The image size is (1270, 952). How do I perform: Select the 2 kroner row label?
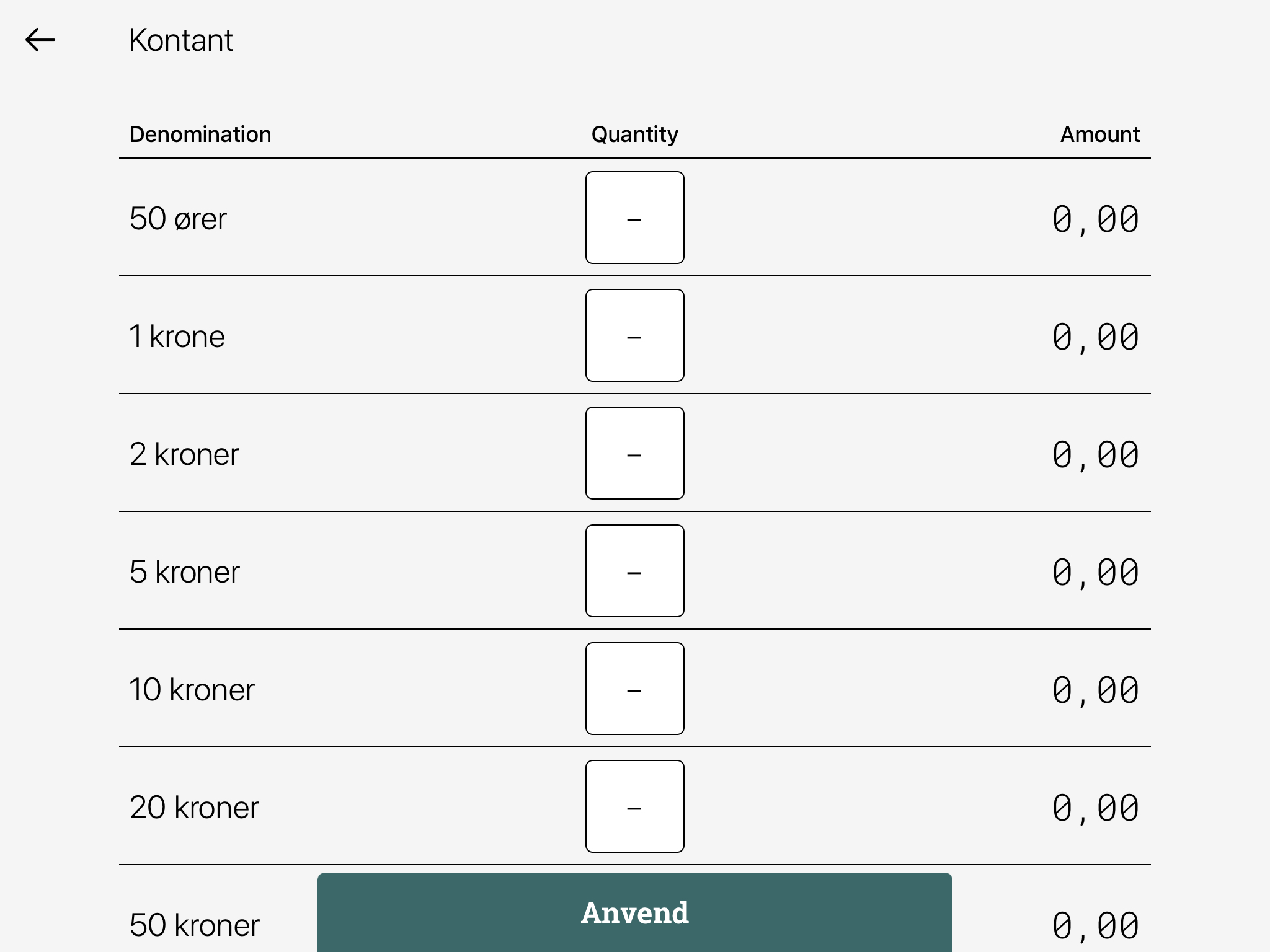coord(184,454)
